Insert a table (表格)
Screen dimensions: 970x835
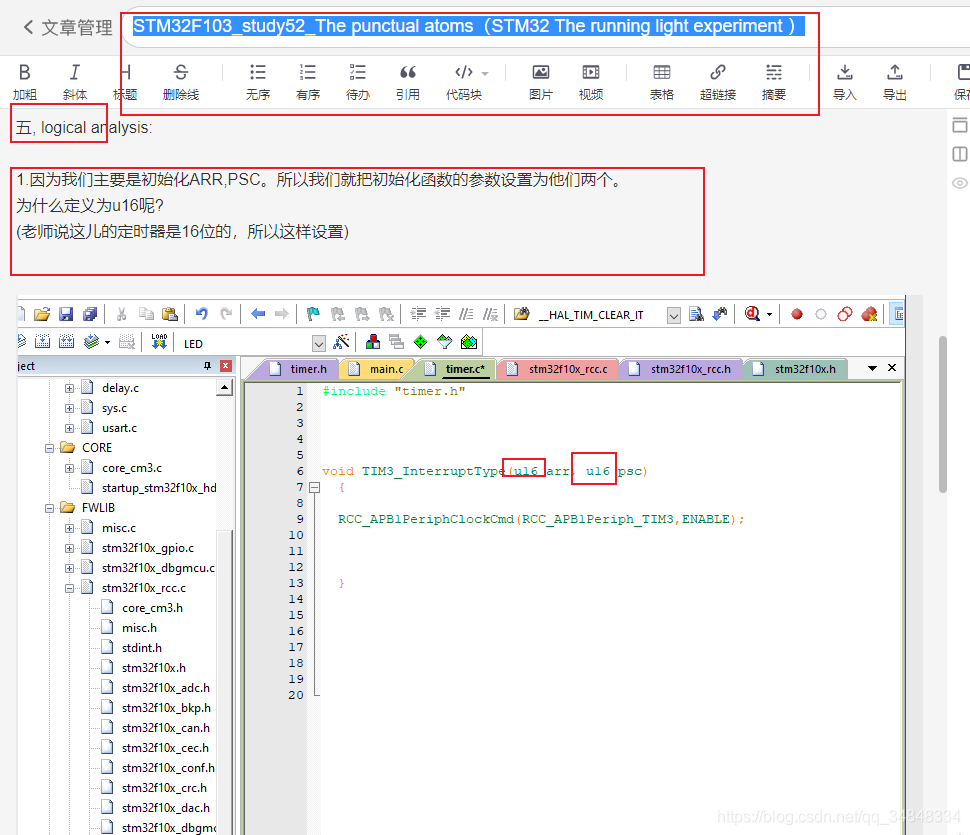point(661,82)
